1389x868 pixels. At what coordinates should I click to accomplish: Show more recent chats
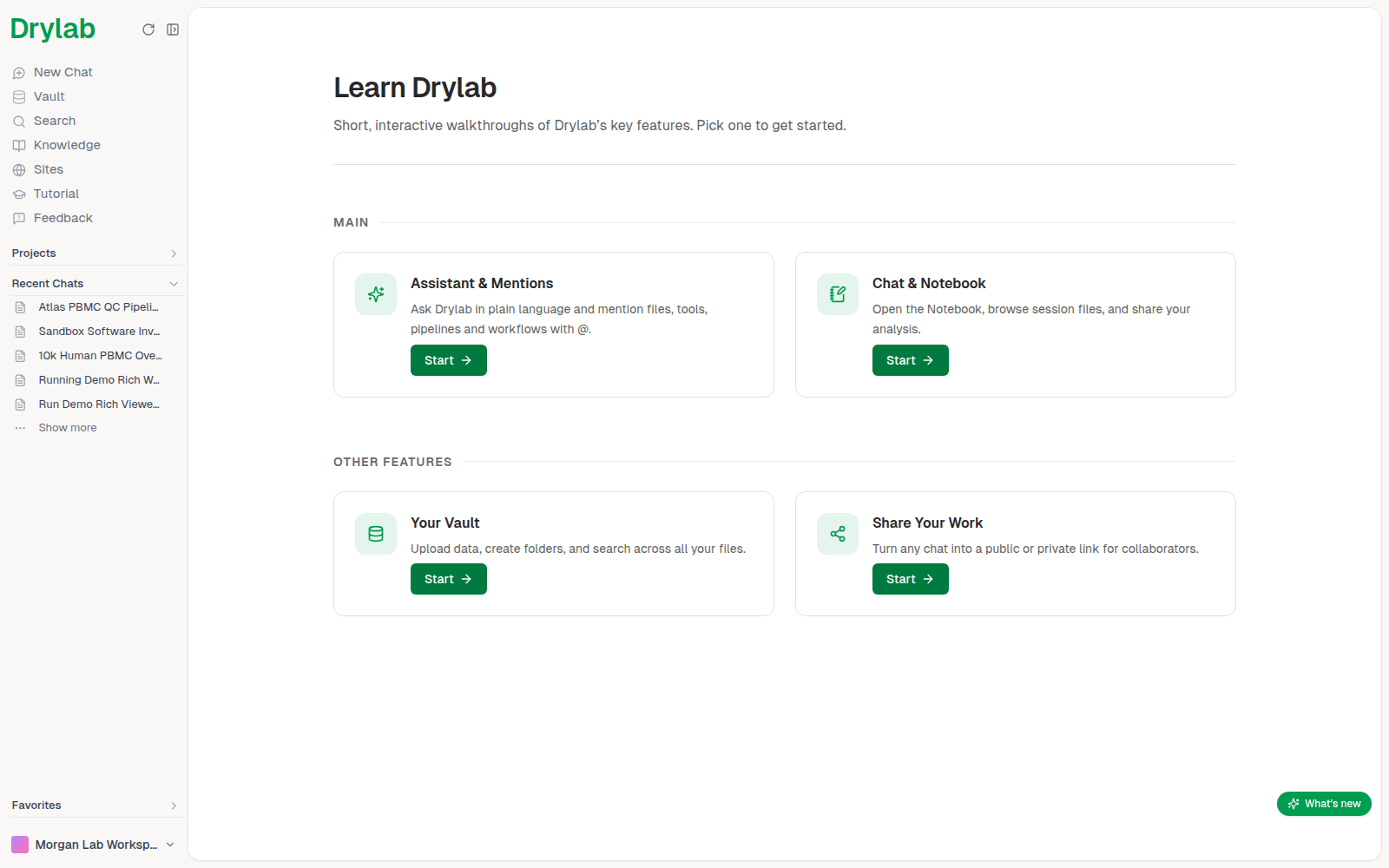(68, 428)
